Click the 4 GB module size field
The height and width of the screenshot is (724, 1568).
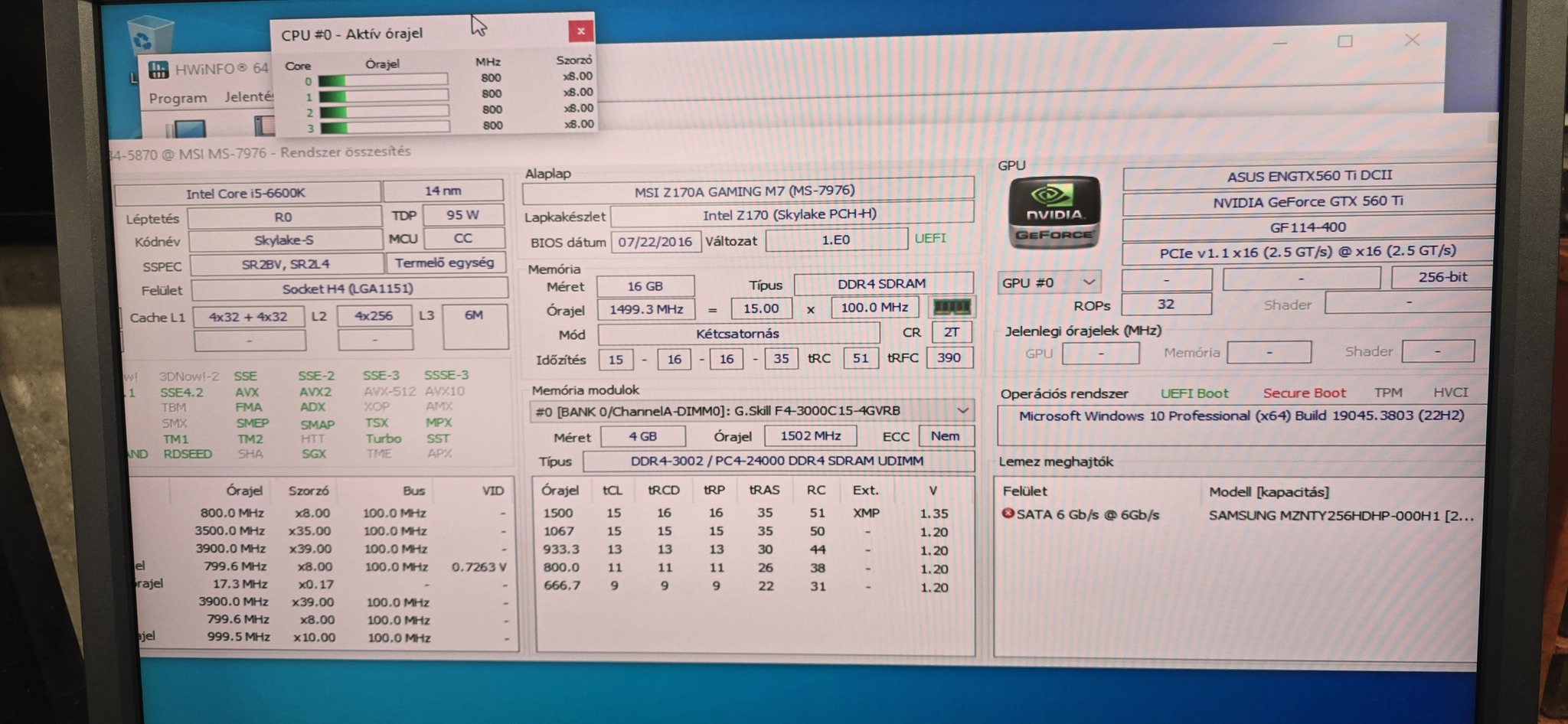tap(643, 436)
